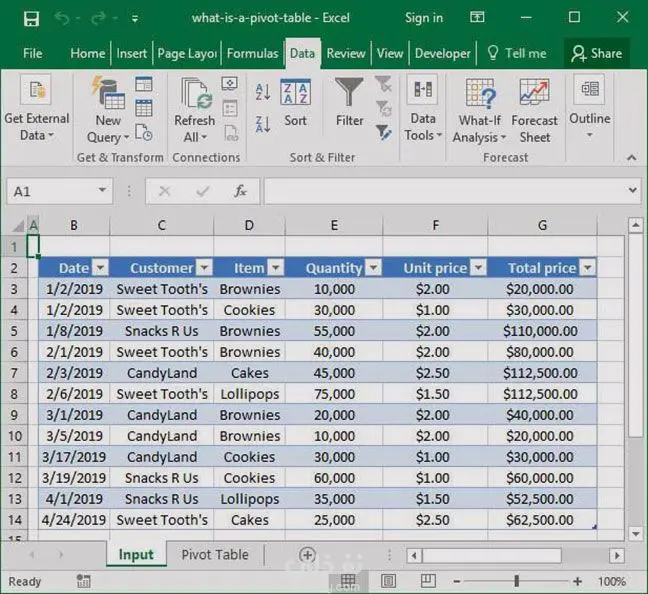Click the Sort A to Z icon
This screenshot has width=648, height=594.
(263, 93)
